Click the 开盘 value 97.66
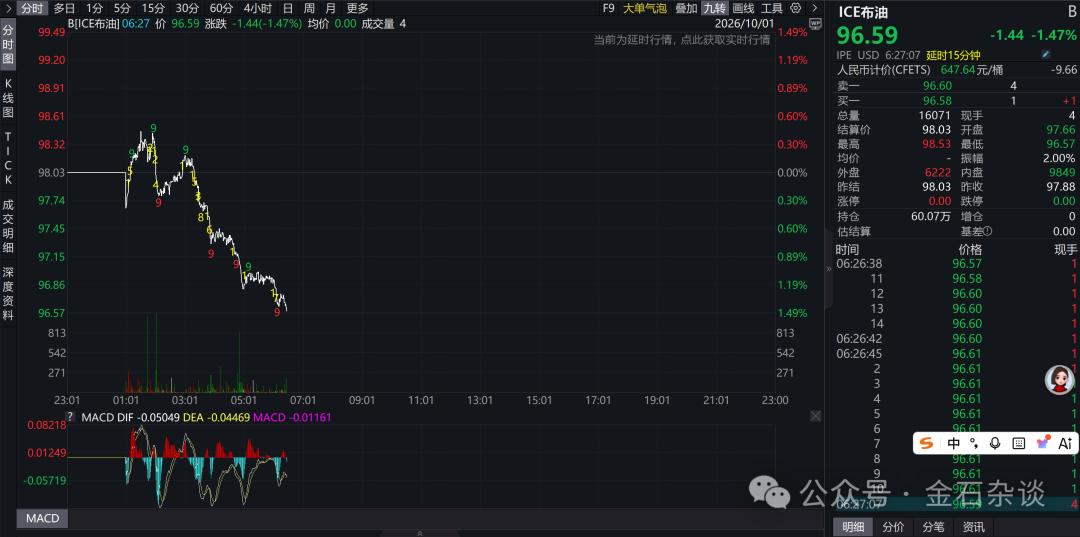 1060,129
